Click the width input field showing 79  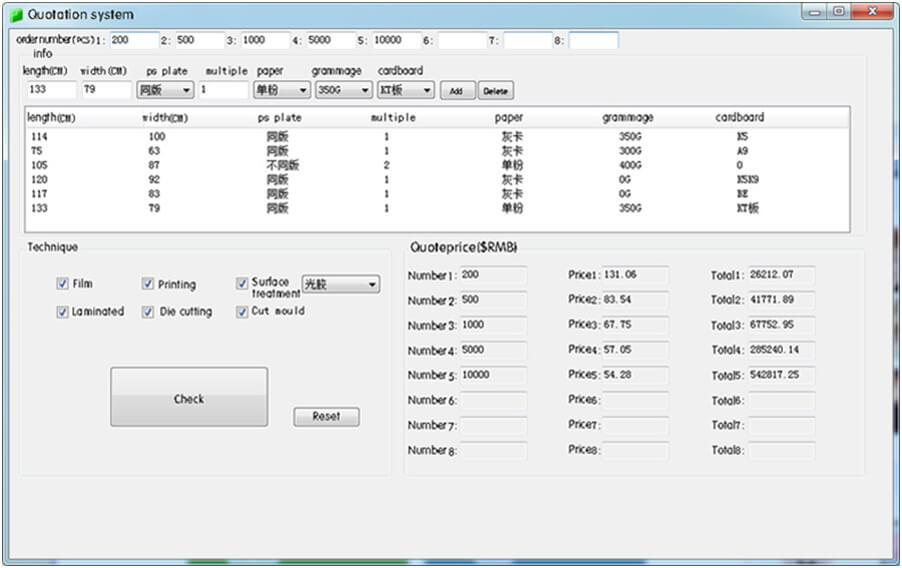click(x=106, y=90)
